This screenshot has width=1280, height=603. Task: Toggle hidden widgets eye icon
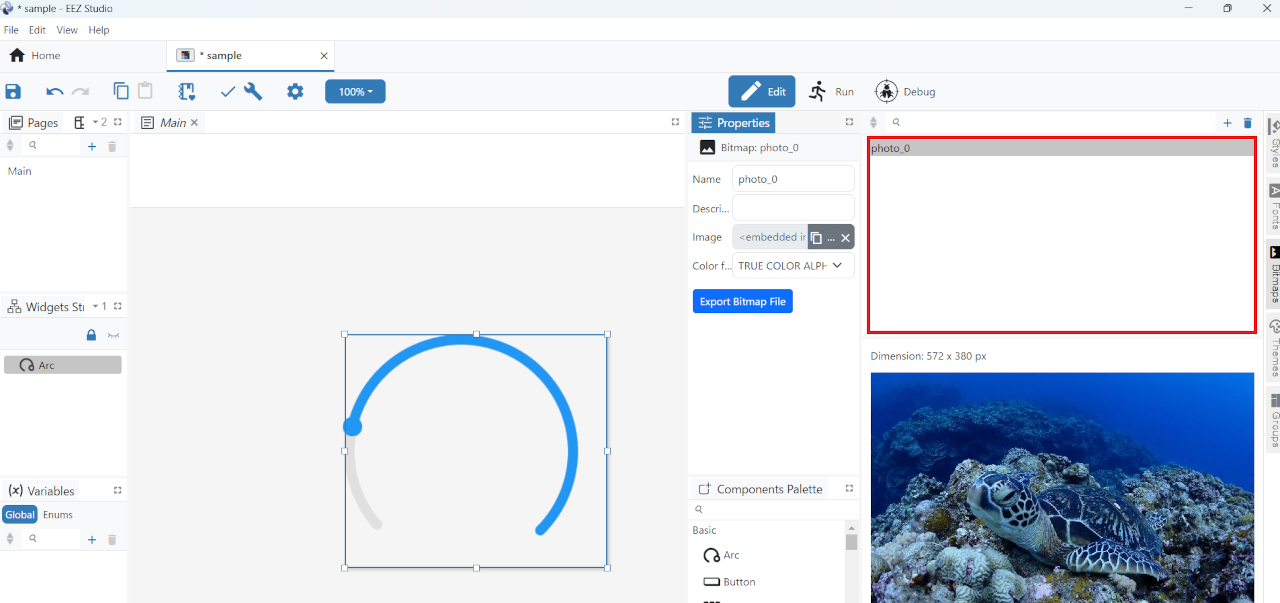[x=113, y=335]
